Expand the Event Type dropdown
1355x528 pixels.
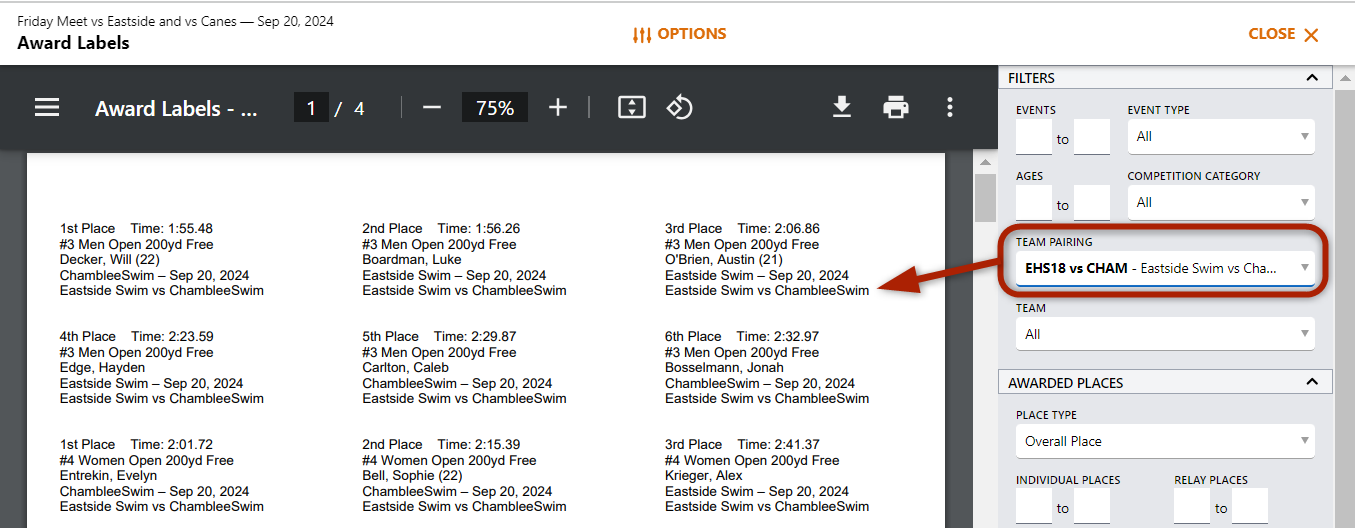click(1221, 137)
